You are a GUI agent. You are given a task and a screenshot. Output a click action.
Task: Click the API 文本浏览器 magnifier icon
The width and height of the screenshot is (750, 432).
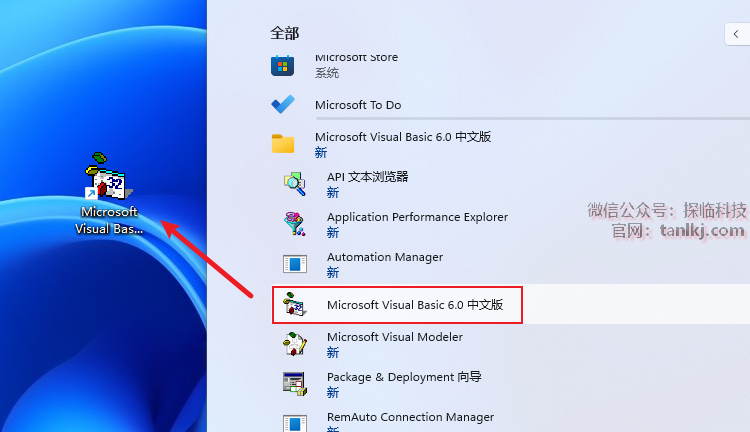294,183
